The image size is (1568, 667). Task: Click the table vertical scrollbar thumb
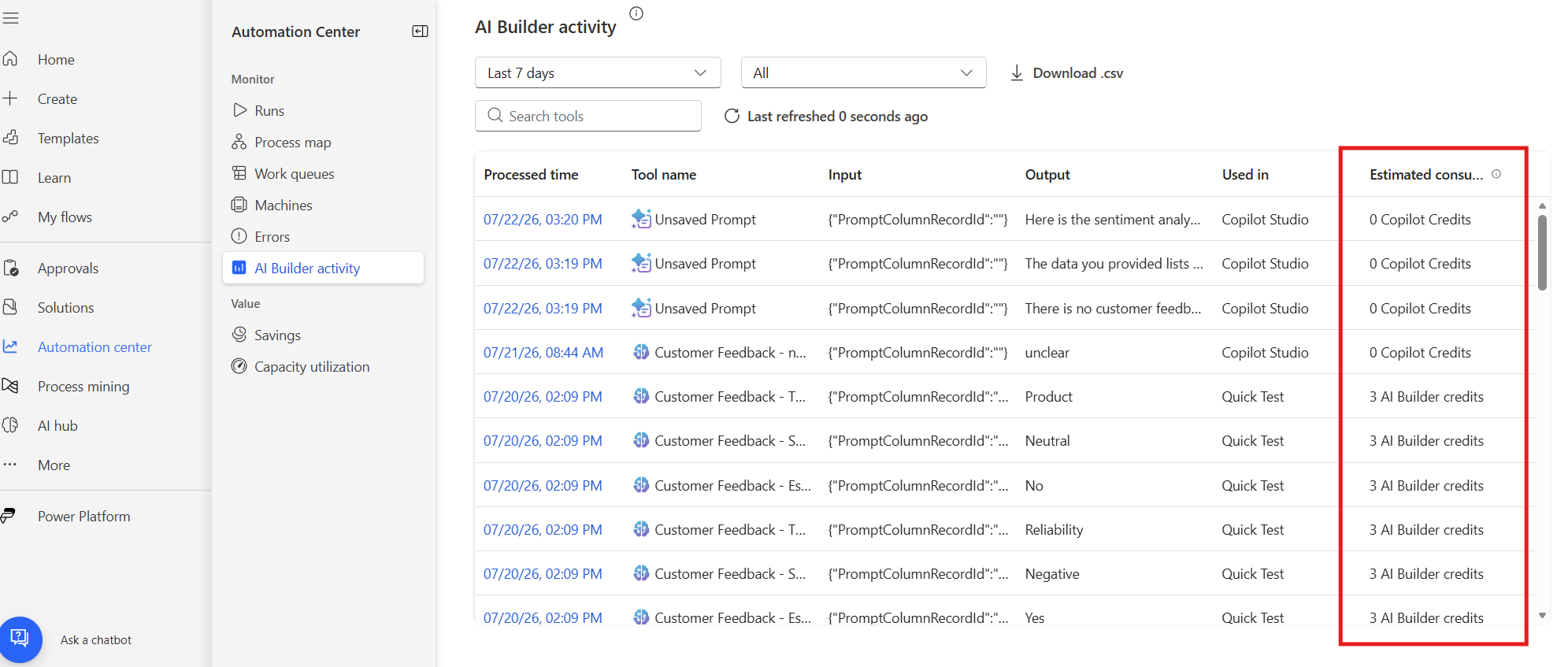click(1542, 253)
